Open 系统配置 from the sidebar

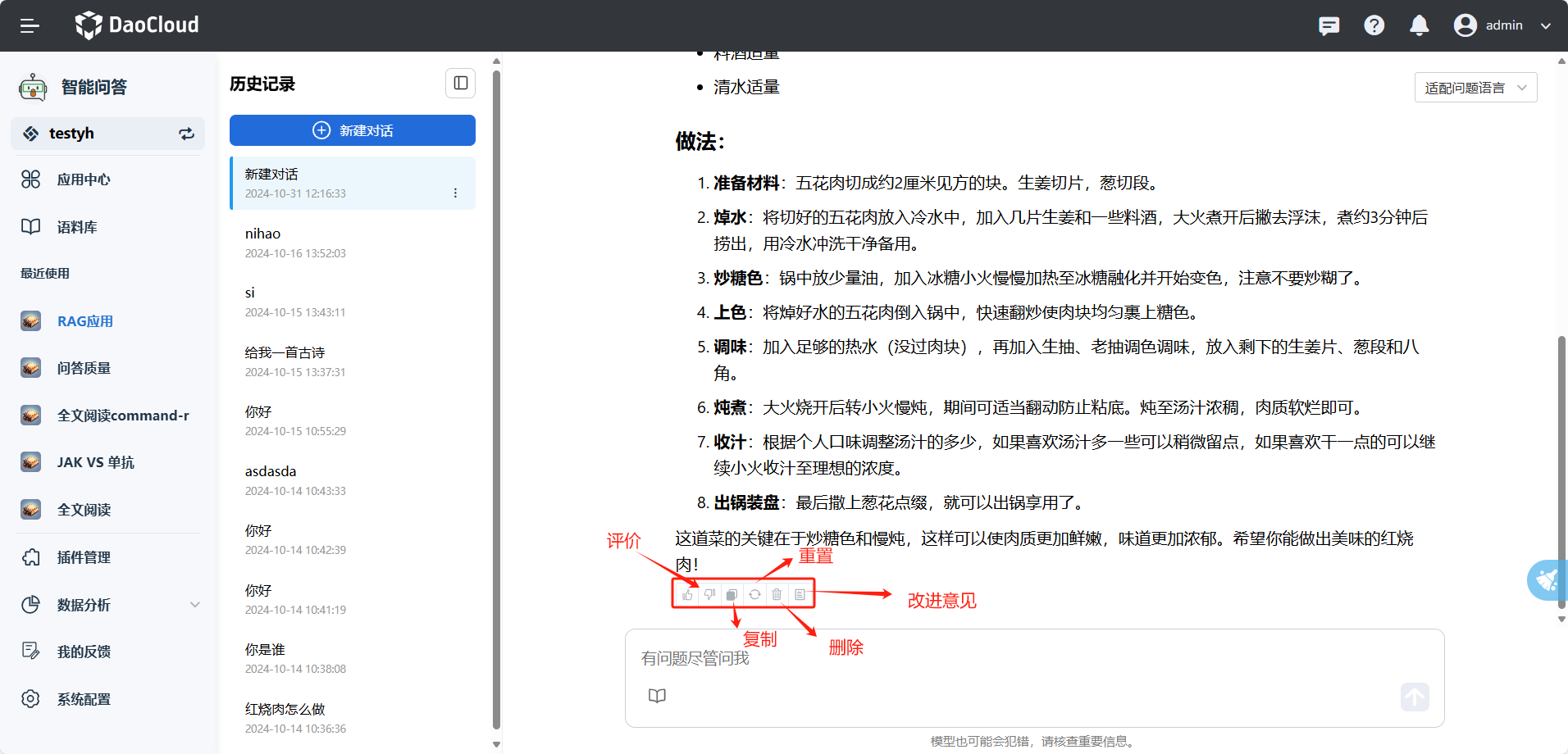click(84, 699)
